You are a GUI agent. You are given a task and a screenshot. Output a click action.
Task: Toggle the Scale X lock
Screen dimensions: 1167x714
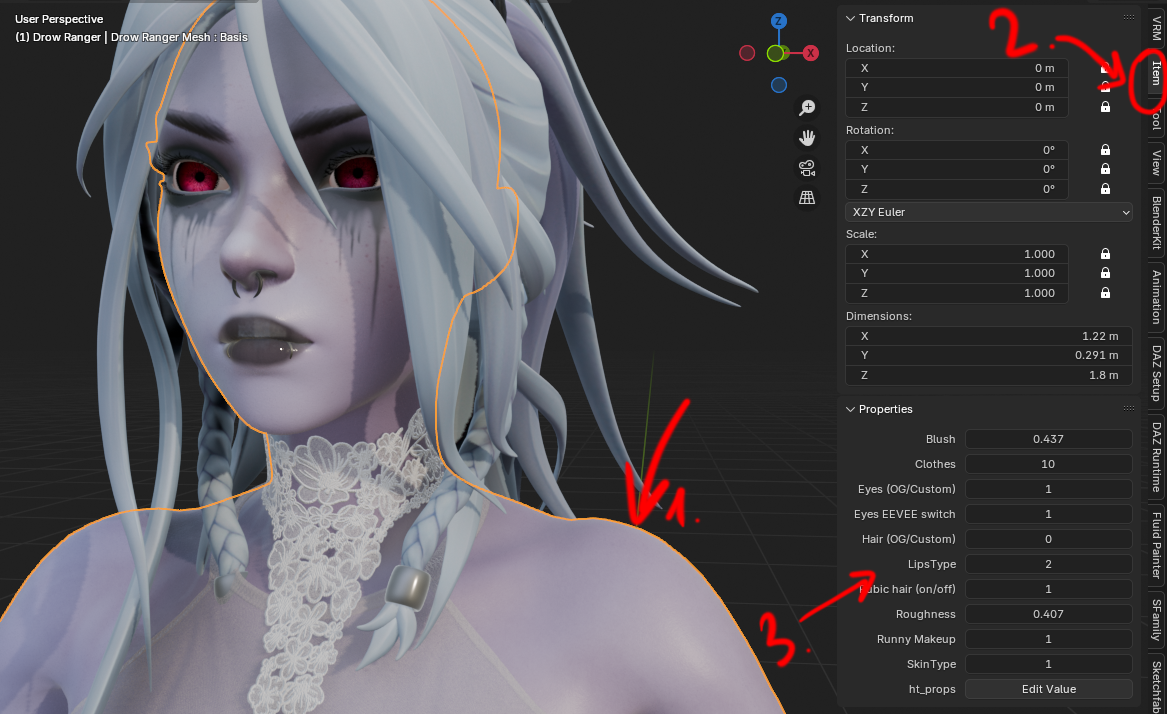coord(1105,254)
